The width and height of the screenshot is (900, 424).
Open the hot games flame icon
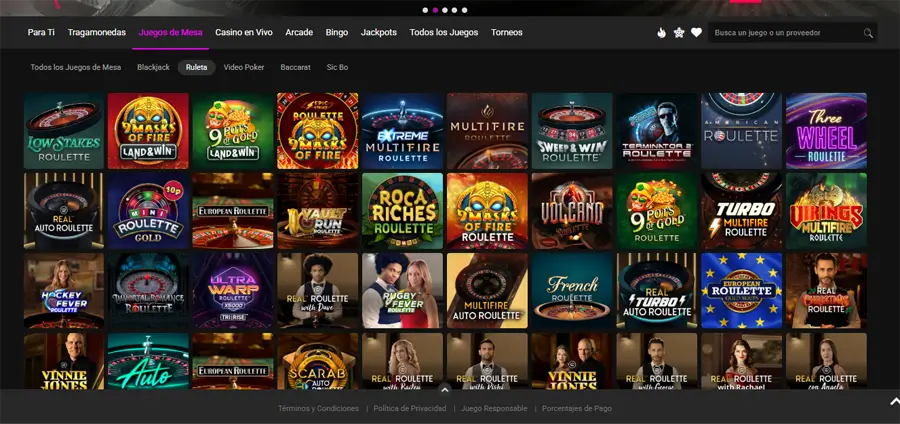tap(661, 33)
